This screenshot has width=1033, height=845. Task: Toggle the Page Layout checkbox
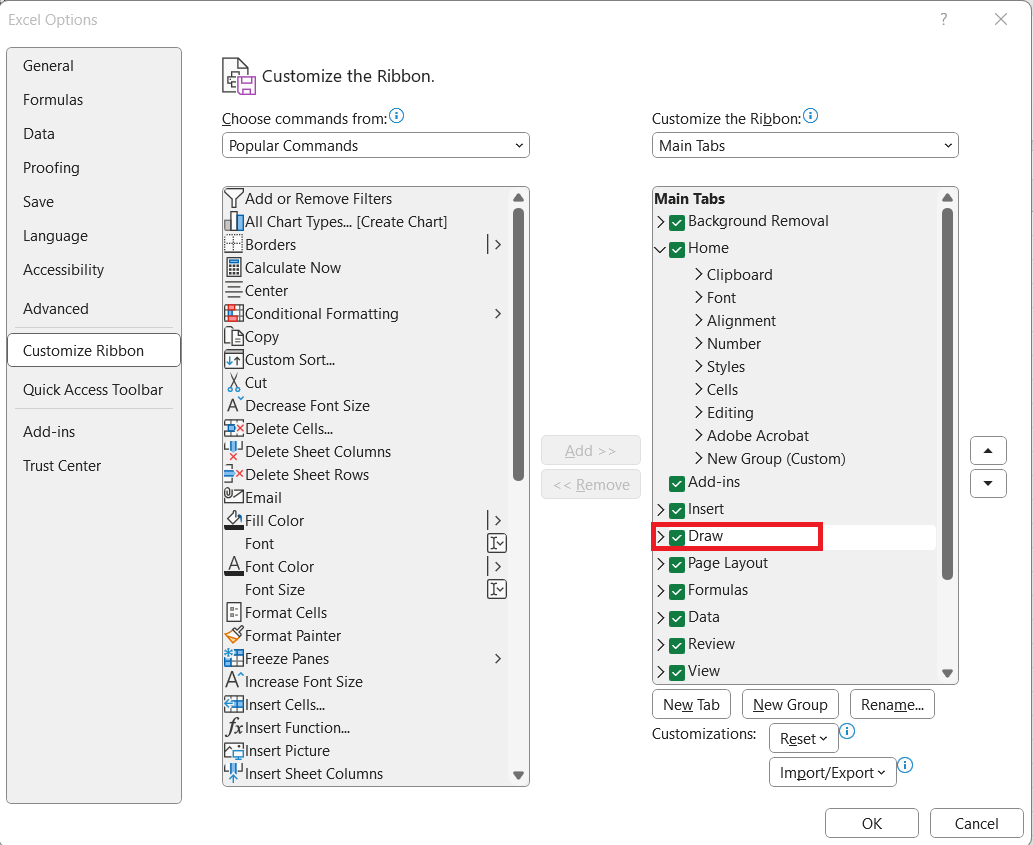677,564
